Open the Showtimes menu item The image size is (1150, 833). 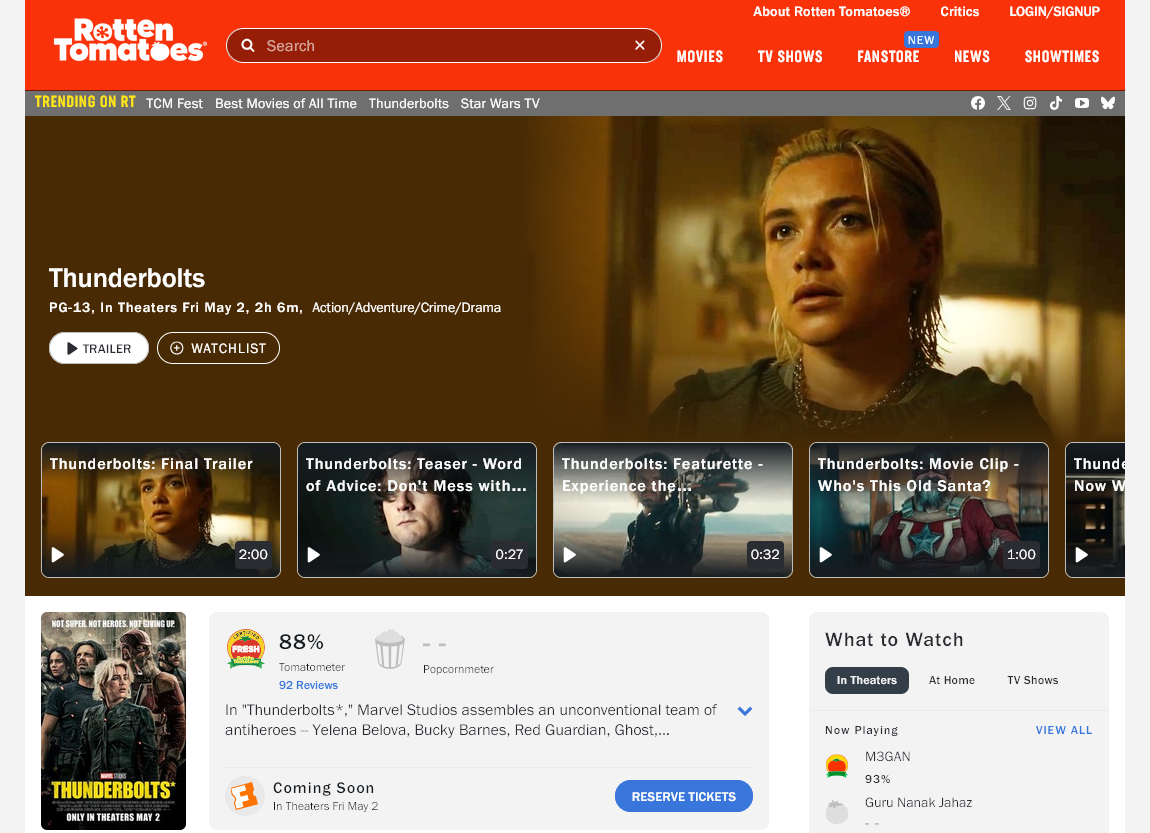(x=1061, y=57)
